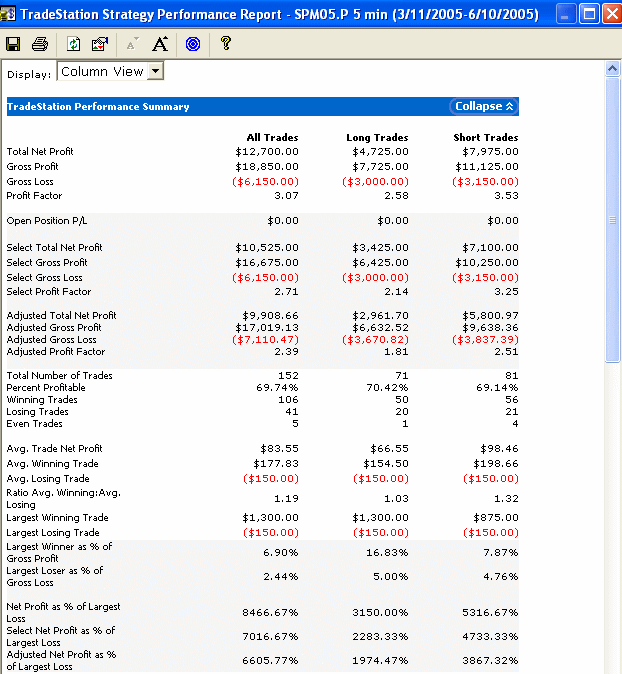622x674 pixels.
Task: Click the Profit Factor 3.07 value
Action: click(x=286, y=196)
